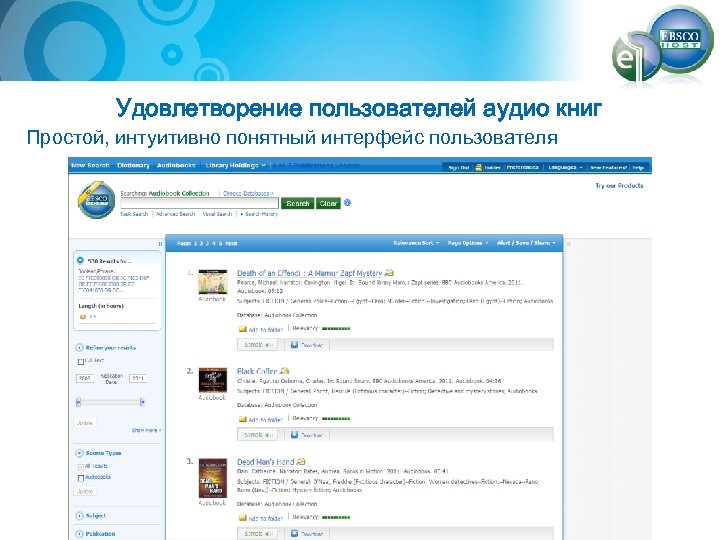Open the Page Options dropdown
The height and width of the screenshot is (540, 720).
[x=468, y=243]
